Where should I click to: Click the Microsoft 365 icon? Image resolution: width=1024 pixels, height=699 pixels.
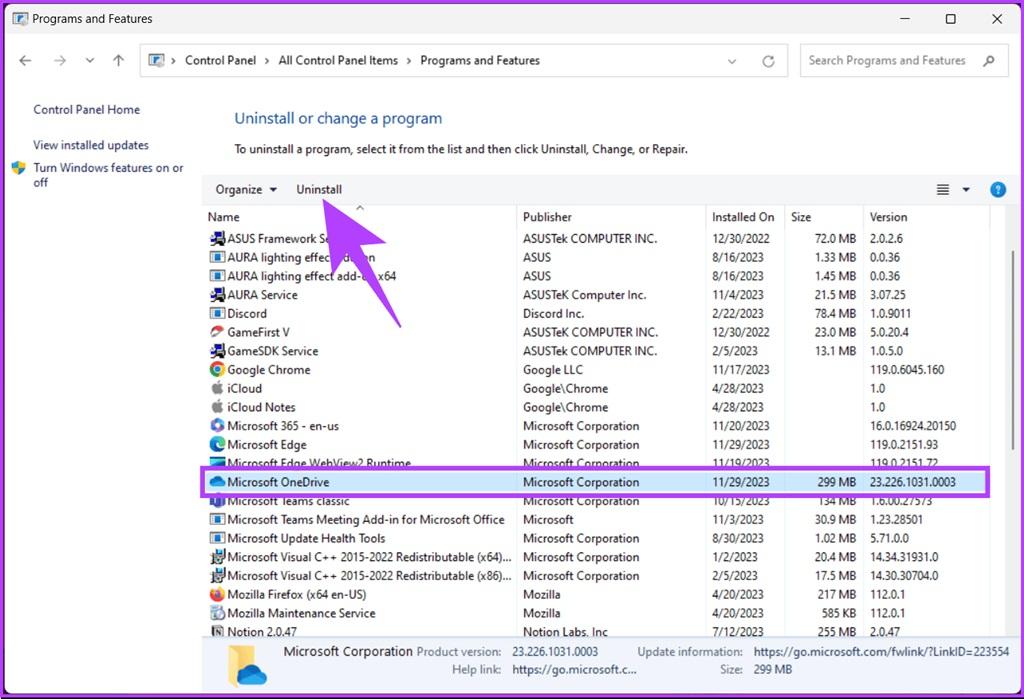coord(217,426)
